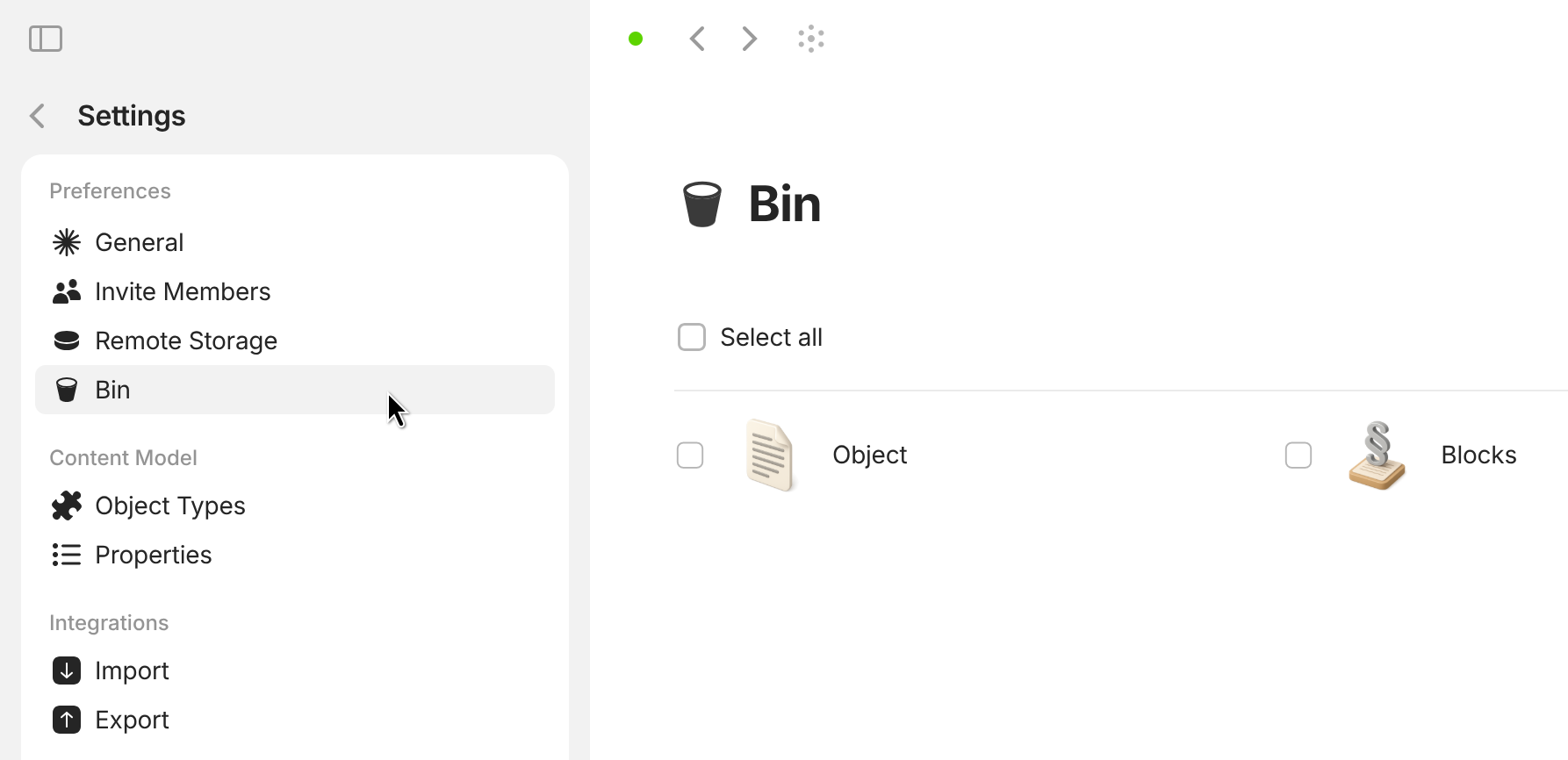Select Properties in Content Model
Screen dimensions: 1568x760
click(x=153, y=555)
